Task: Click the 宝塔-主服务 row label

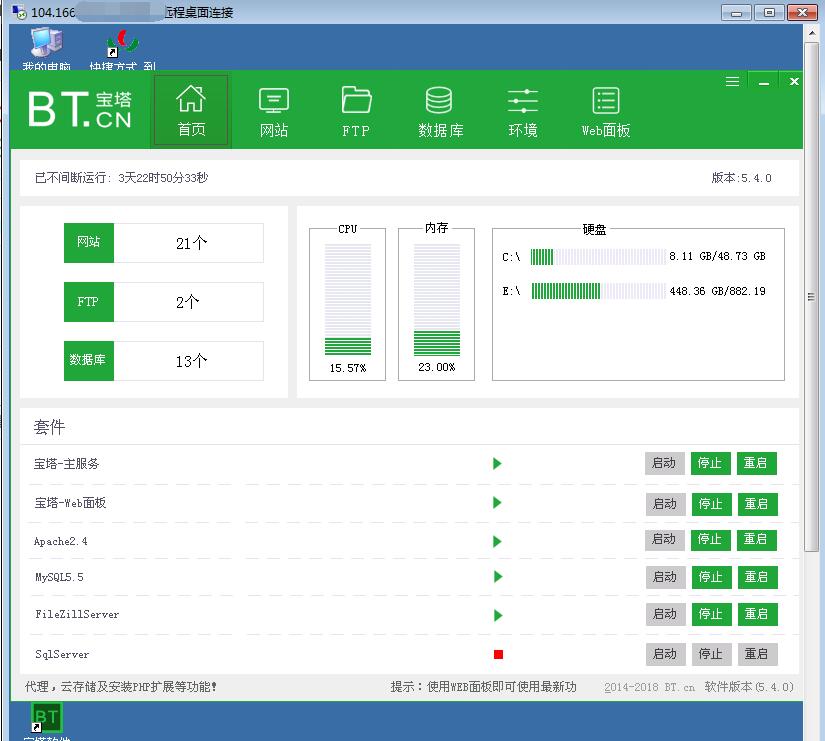Action: [66, 464]
